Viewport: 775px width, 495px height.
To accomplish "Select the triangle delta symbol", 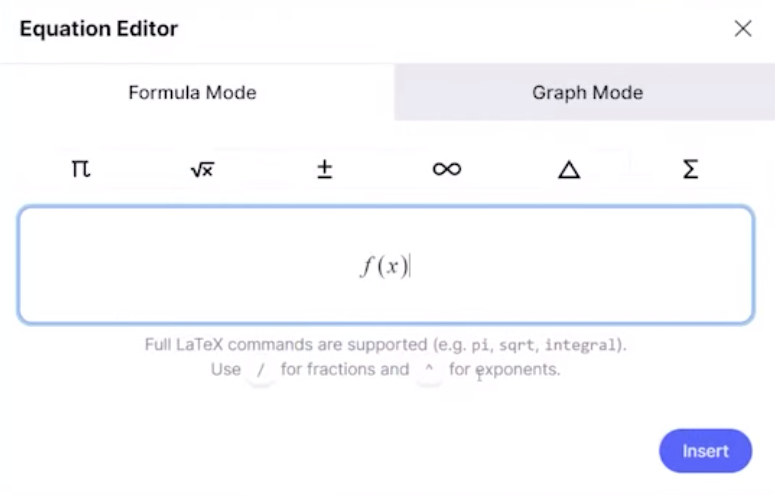I will (x=568, y=169).
